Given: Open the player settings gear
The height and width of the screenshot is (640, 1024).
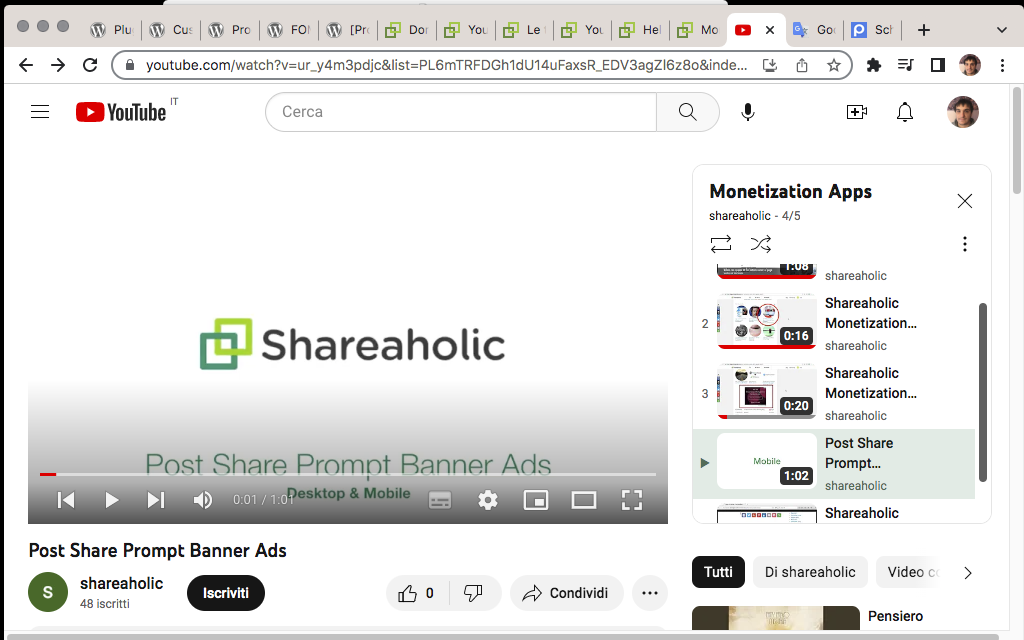Looking at the screenshot, I should tap(487, 501).
